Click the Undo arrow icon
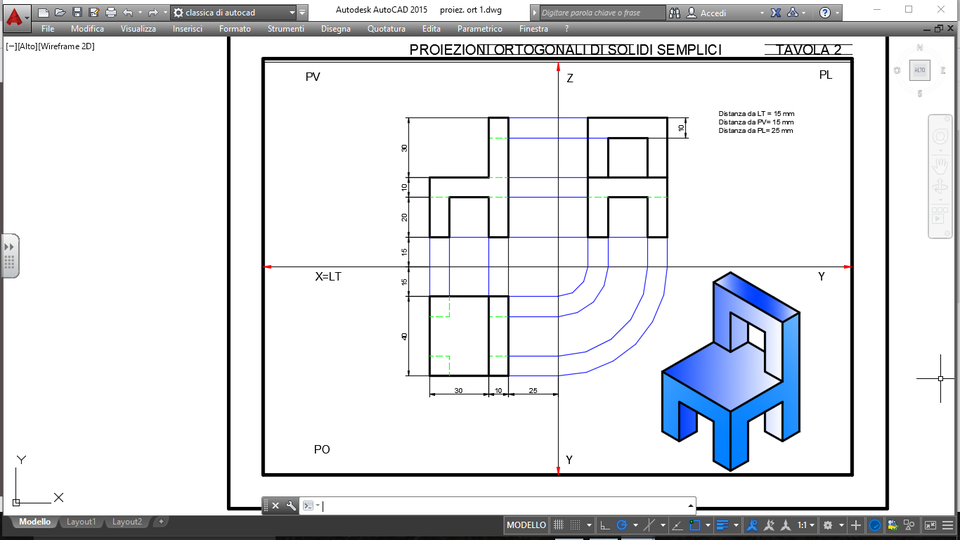The image size is (960, 540). (127, 12)
